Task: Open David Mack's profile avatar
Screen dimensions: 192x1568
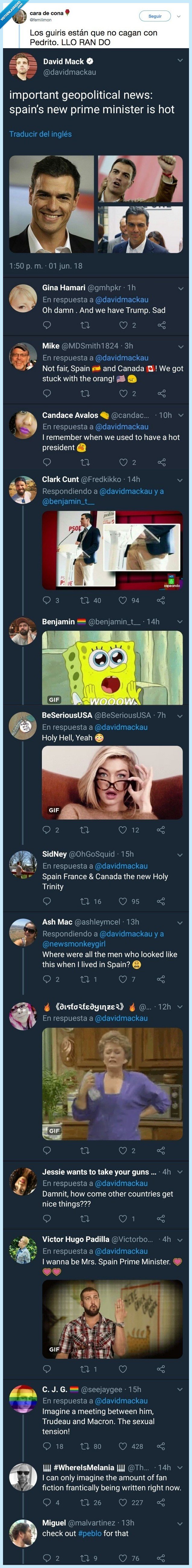Action: (x=23, y=66)
